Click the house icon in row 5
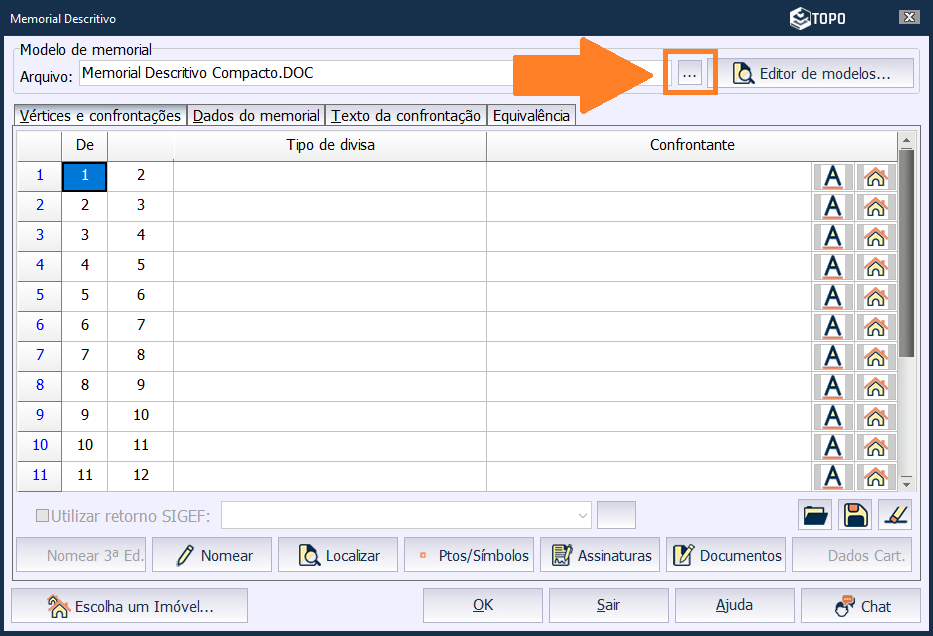This screenshot has height=636, width=933. [x=875, y=296]
